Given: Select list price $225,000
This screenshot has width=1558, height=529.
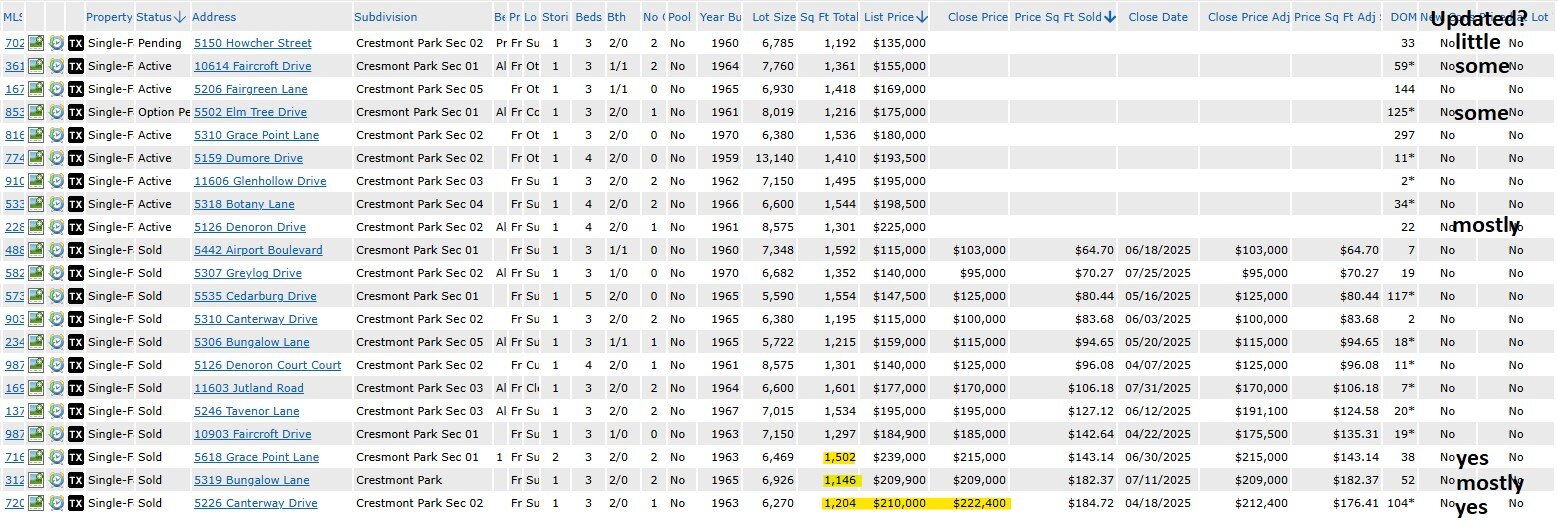Looking at the screenshot, I should point(899,227).
